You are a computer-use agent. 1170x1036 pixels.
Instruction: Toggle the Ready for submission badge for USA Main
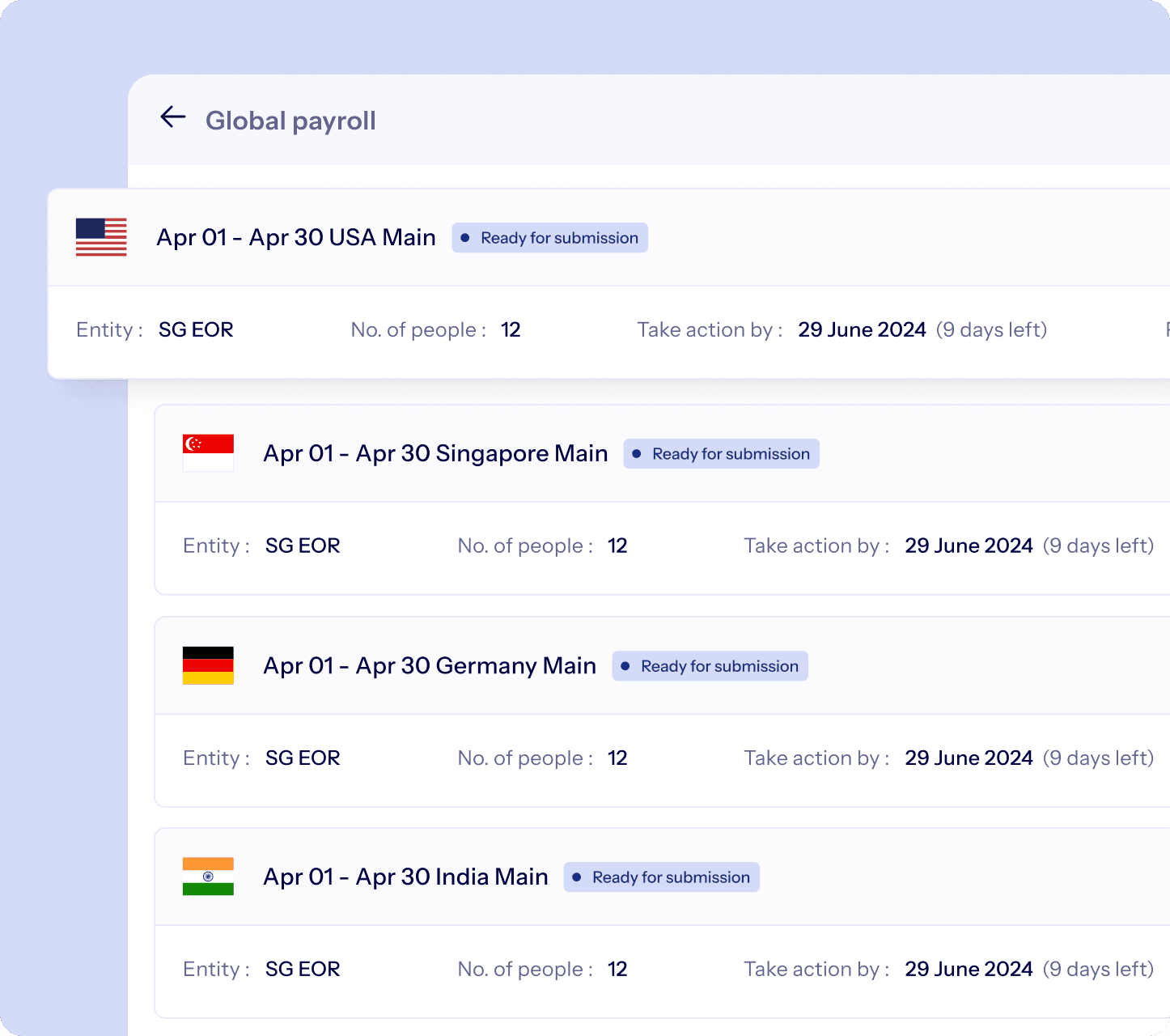point(549,237)
